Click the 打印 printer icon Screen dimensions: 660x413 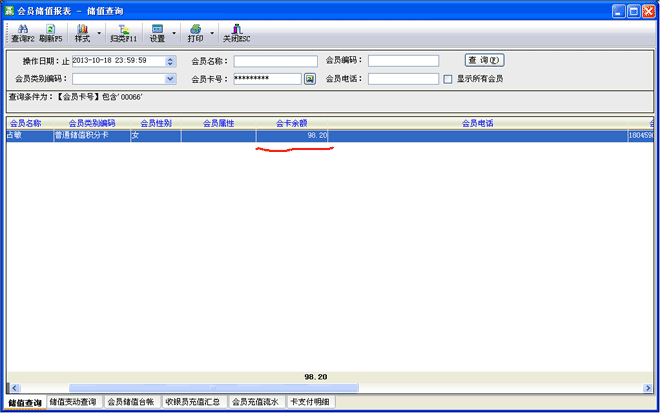pos(196,33)
